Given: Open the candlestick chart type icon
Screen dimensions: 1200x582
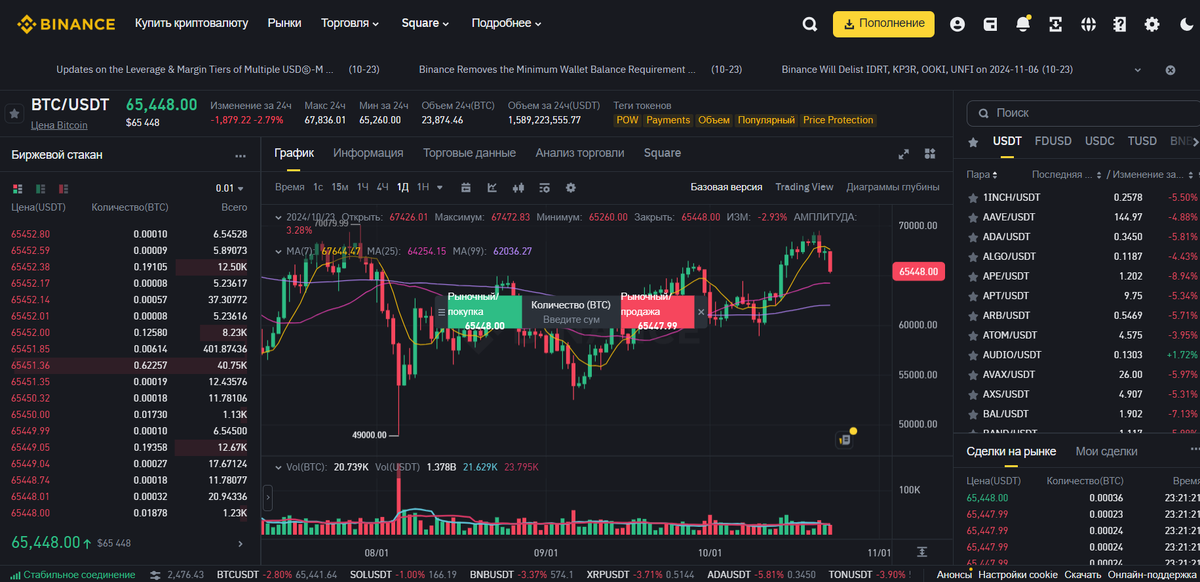Looking at the screenshot, I should [518, 187].
